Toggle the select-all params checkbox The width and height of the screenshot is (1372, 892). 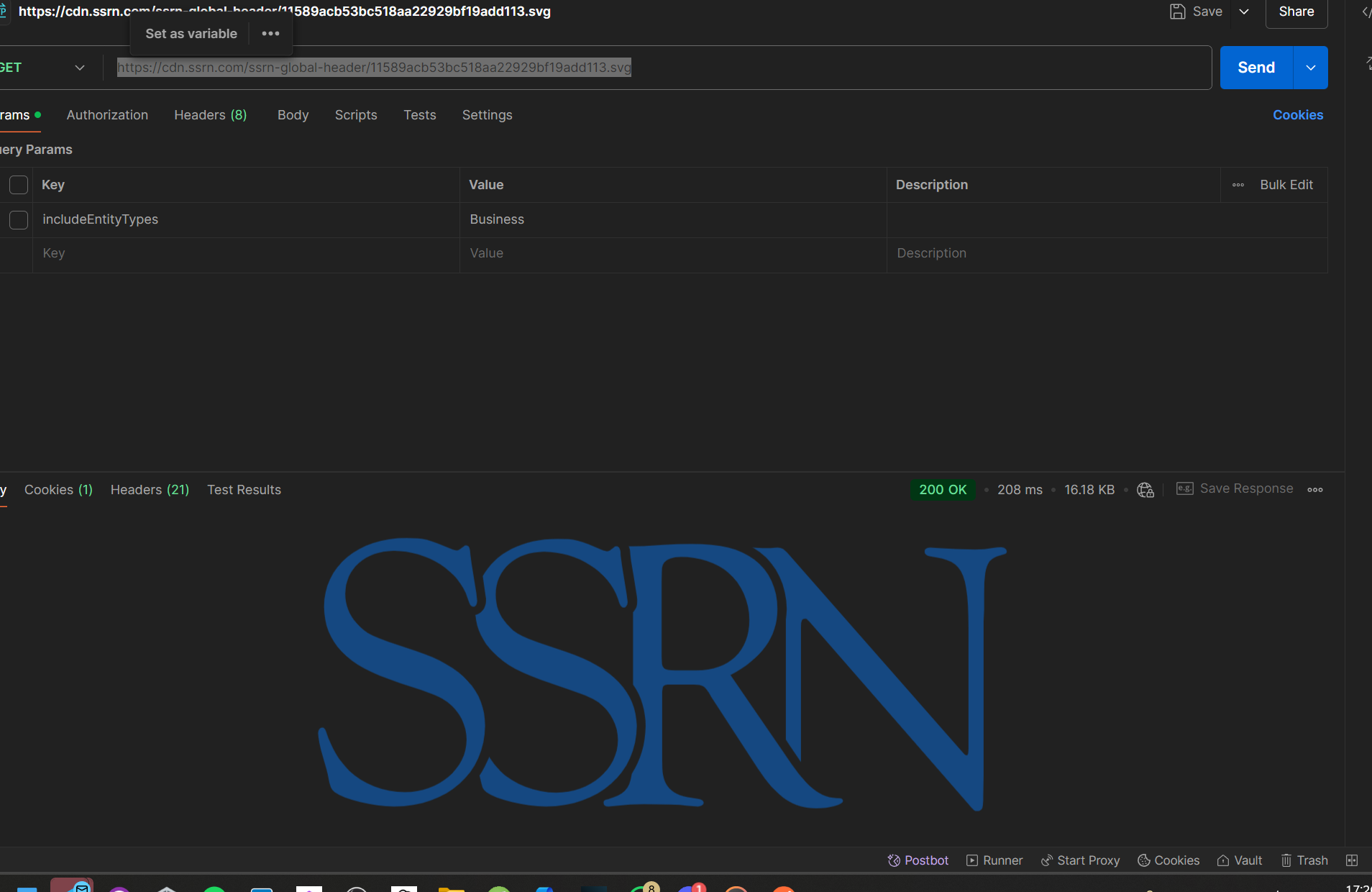[x=19, y=185]
